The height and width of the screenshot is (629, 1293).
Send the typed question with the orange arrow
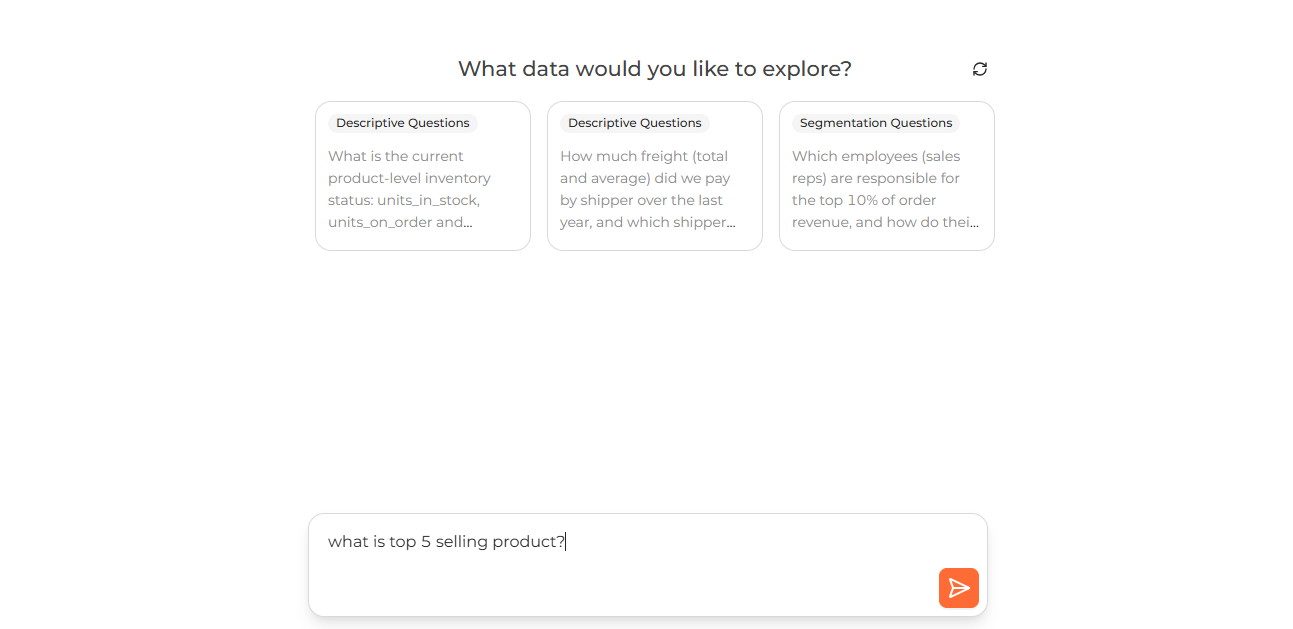pyautogui.click(x=958, y=588)
